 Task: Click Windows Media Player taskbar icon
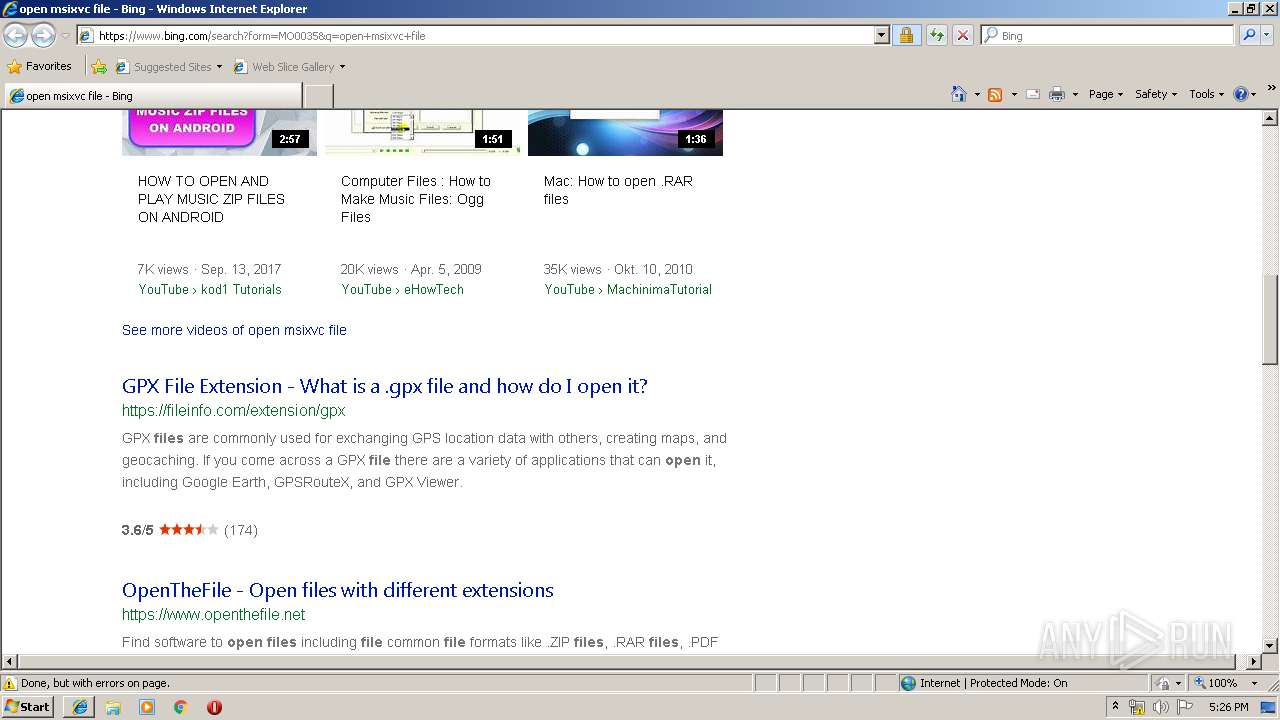(147, 707)
